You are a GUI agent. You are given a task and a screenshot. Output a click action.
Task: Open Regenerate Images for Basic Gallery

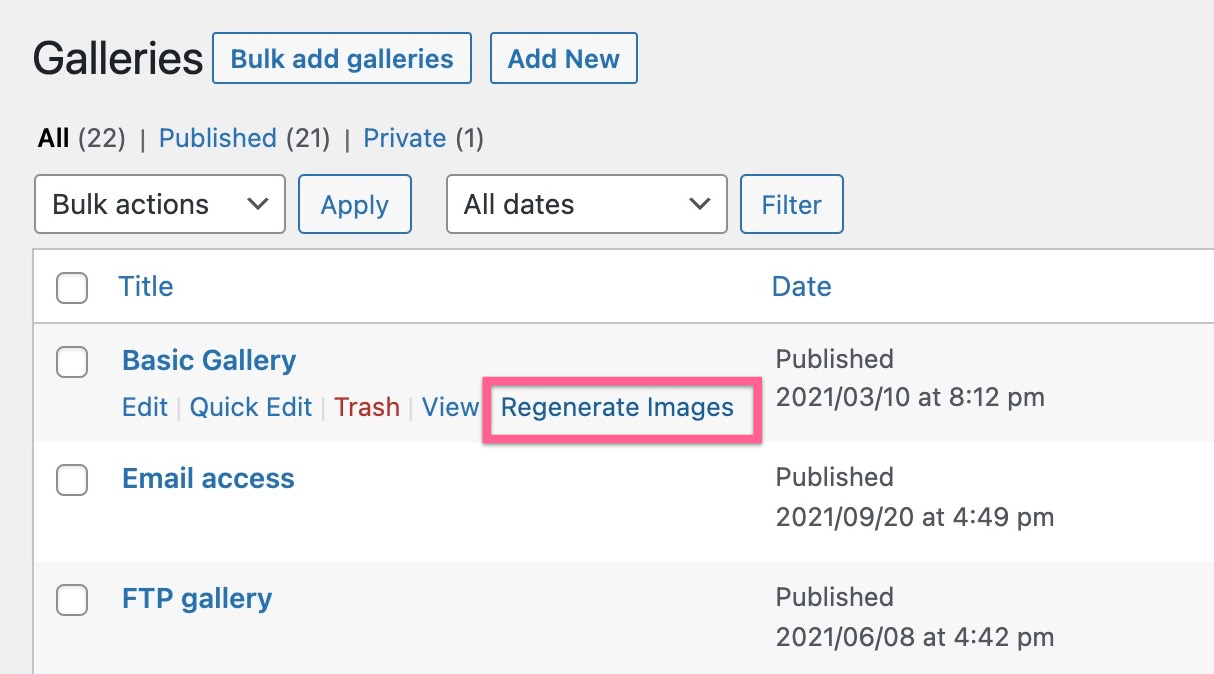pos(619,408)
